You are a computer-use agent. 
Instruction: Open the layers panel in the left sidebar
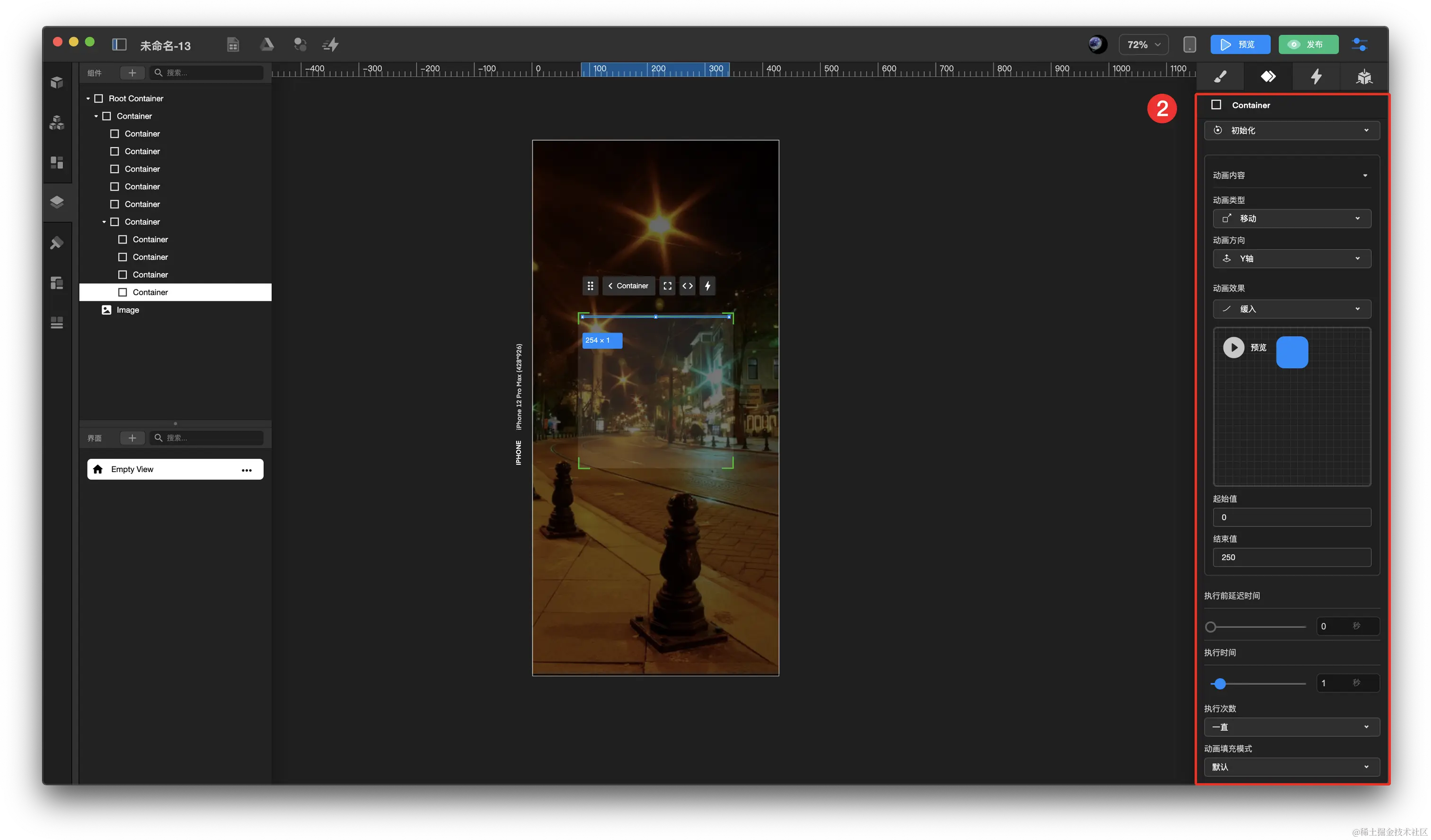(57, 202)
